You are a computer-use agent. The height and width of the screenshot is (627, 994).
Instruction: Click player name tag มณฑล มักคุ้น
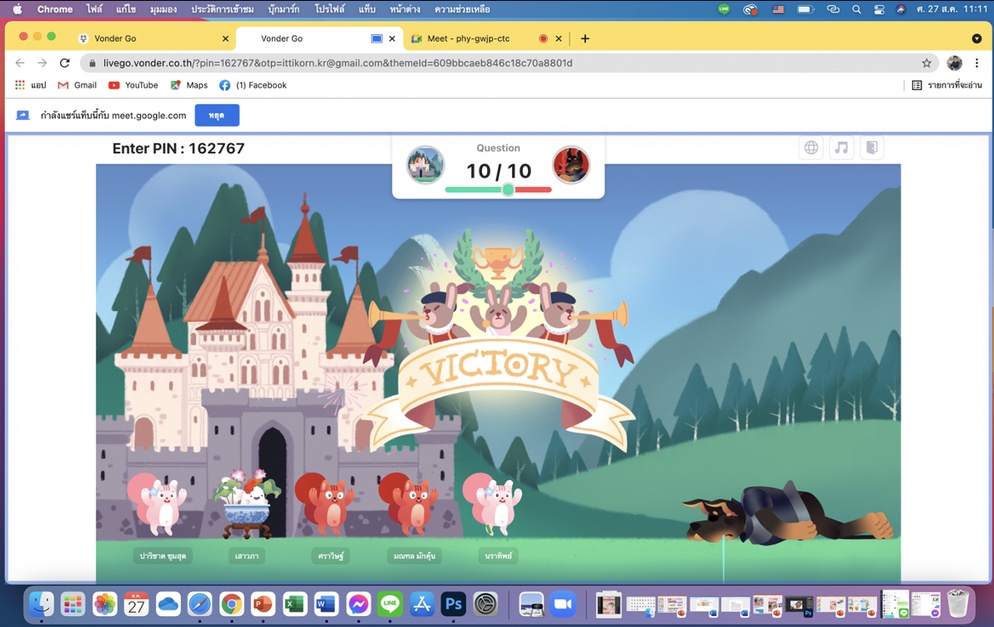pos(415,556)
